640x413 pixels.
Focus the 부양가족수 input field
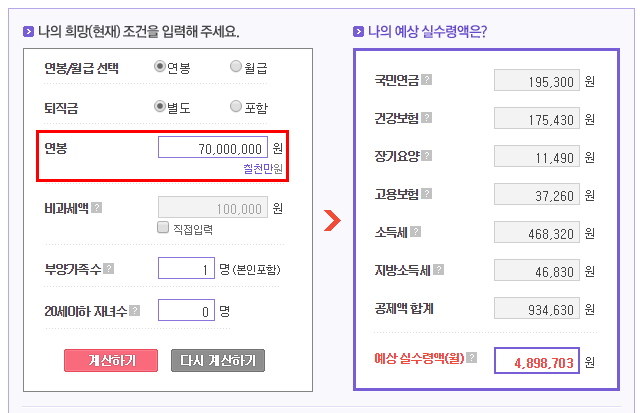tap(187, 268)
